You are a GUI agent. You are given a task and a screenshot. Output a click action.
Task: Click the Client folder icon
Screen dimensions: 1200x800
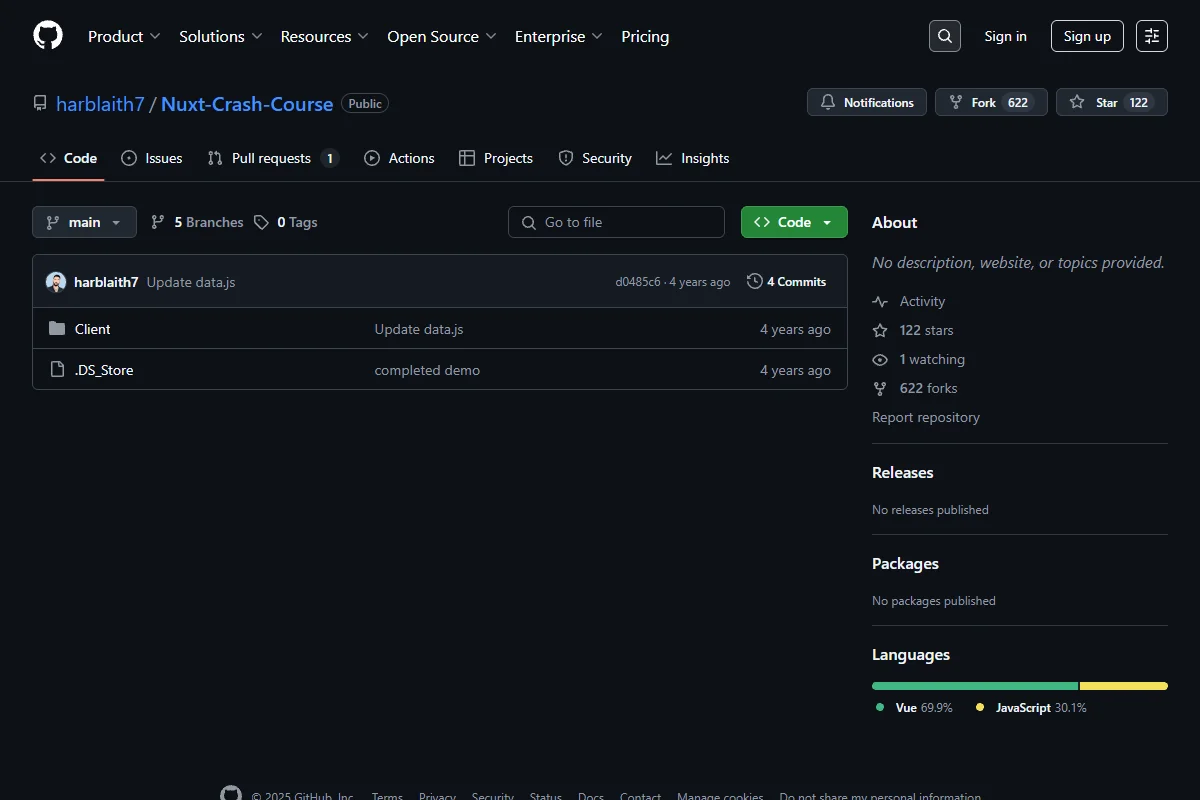coord(57,329)
